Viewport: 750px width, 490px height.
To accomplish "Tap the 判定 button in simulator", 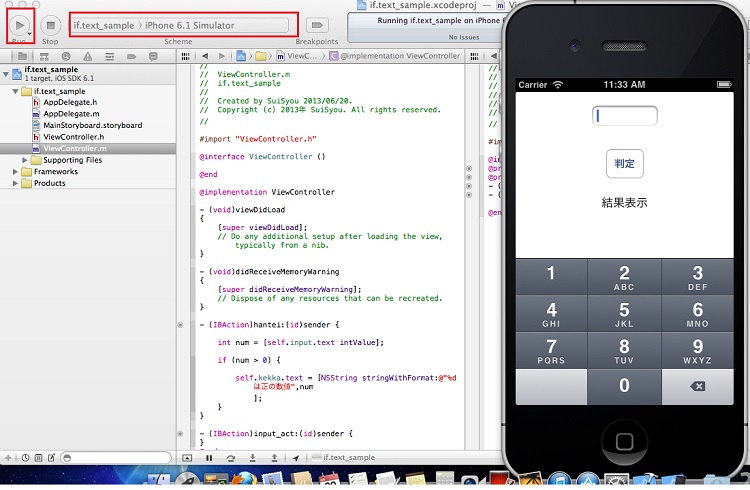I will point(625,164).
